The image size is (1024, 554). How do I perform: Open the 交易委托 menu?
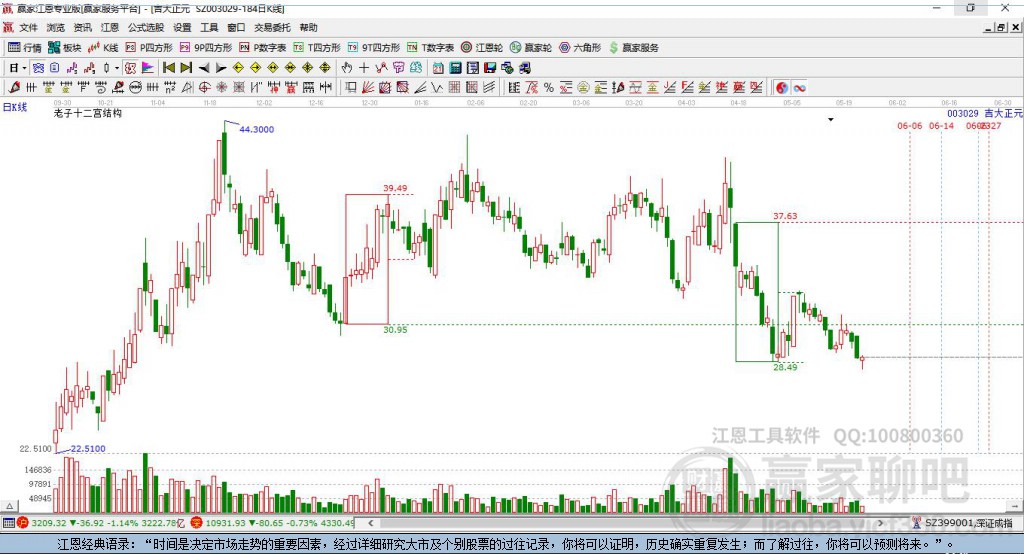(272, 27)
